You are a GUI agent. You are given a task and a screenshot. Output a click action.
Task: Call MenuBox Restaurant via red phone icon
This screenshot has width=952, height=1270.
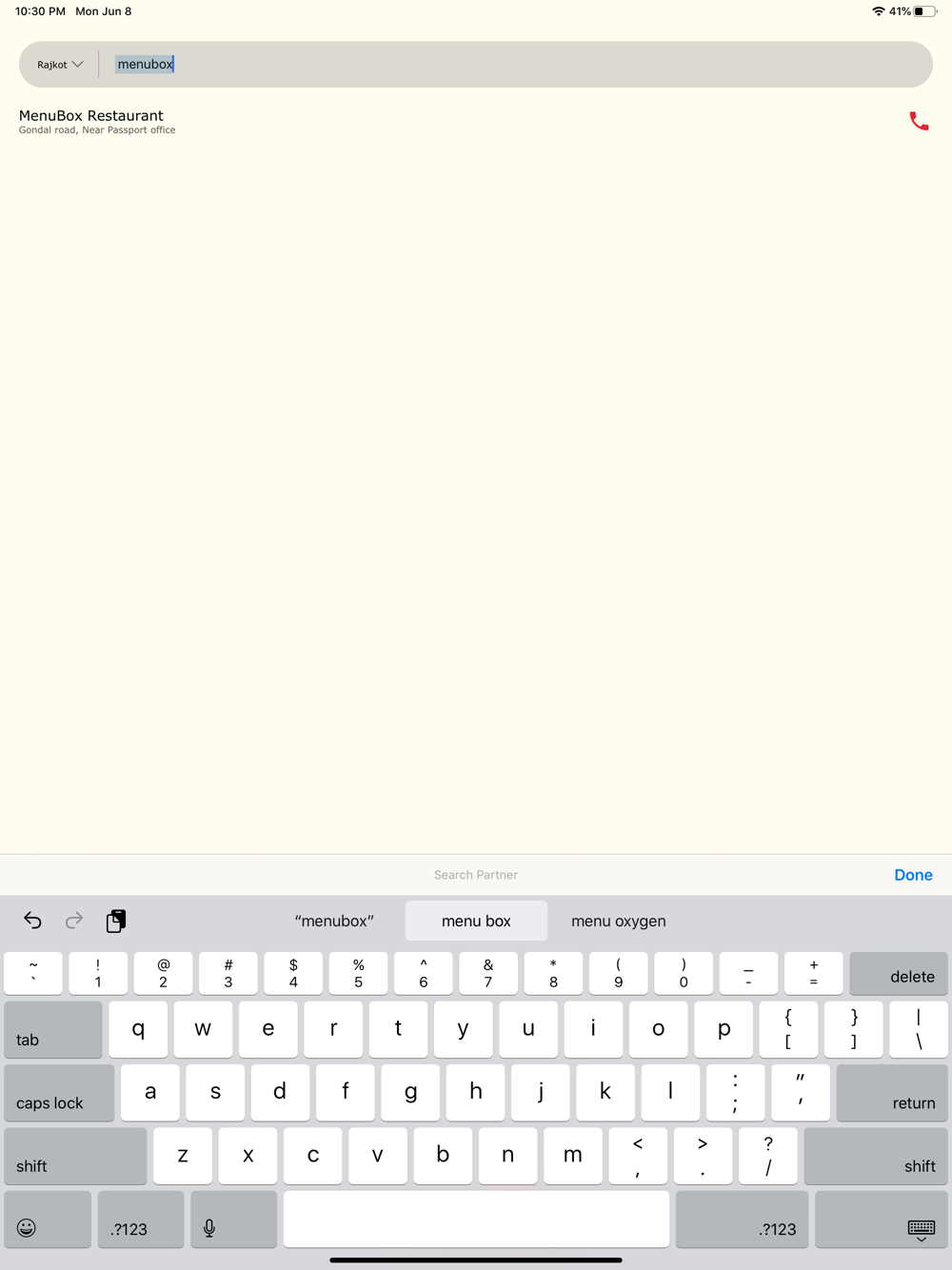click(919, 121)
